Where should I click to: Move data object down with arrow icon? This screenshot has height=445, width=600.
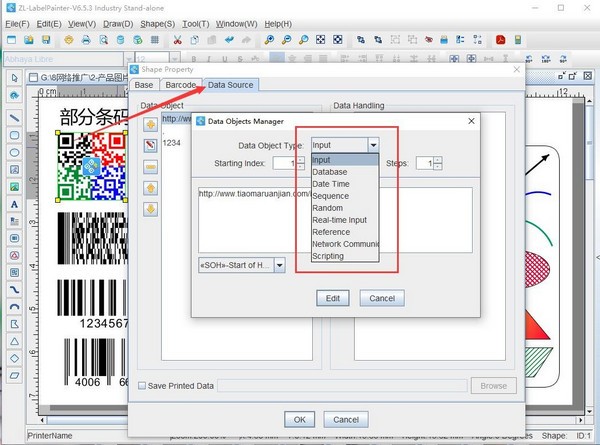pos(150,208)
